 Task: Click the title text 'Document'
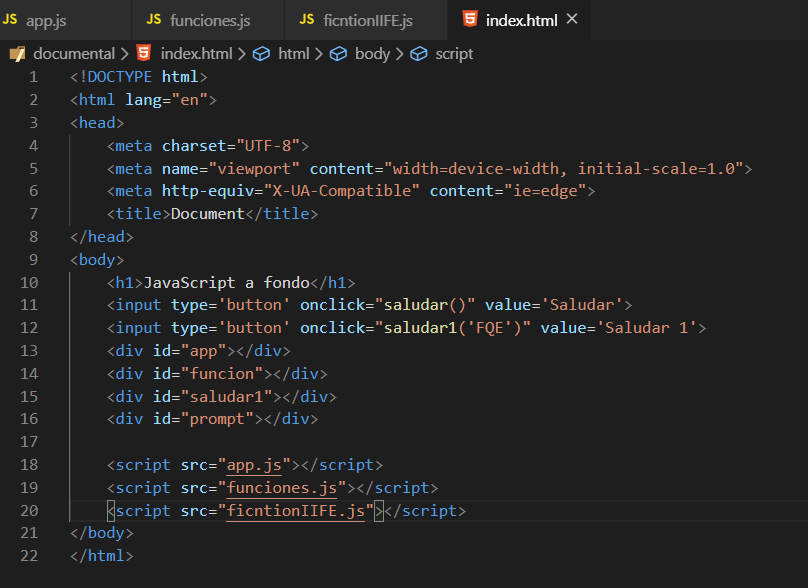click(x=208, y=213)
